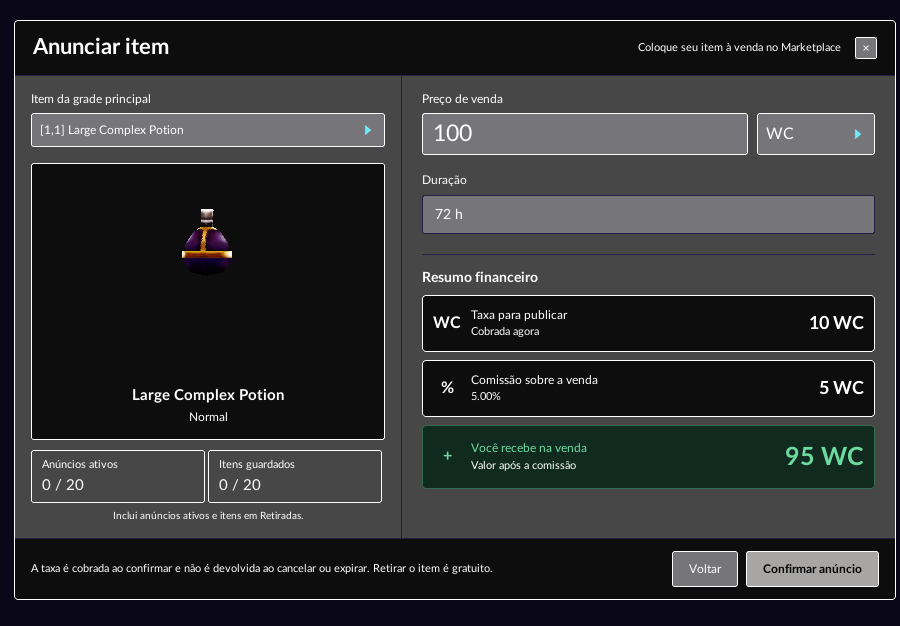The image size is (900, 626).
Task: Click the "5.00%" commission rate text
Action: [x=486, y=396]
